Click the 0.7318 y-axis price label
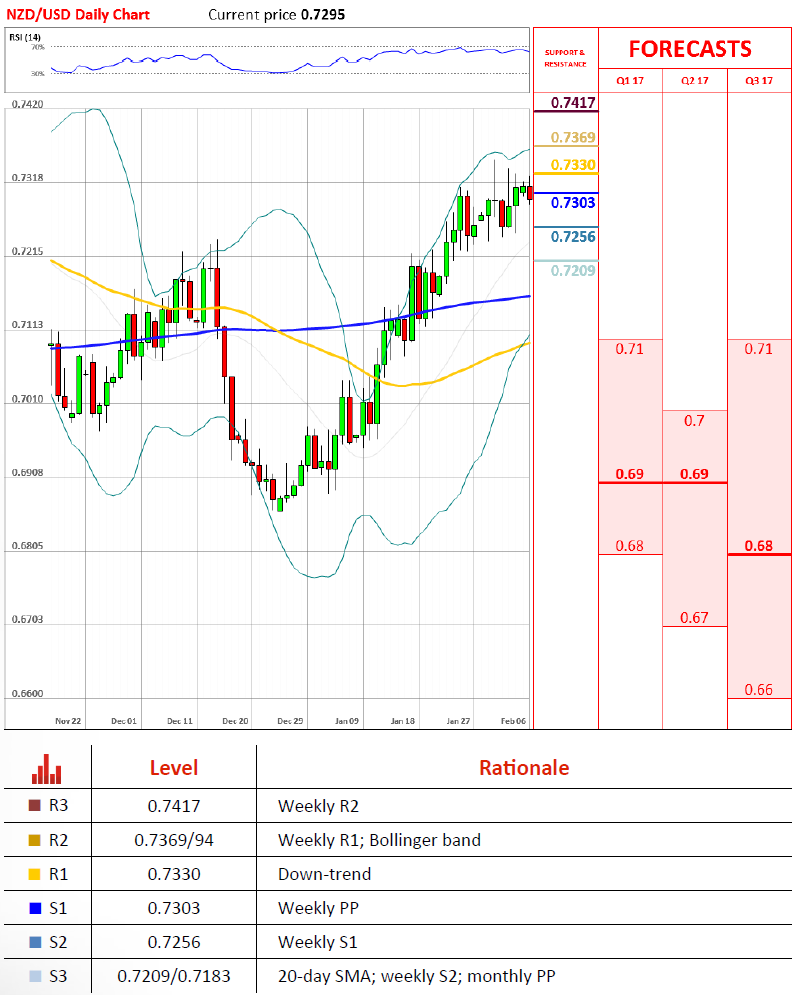 pyautogui.click(x=28, y=178)
